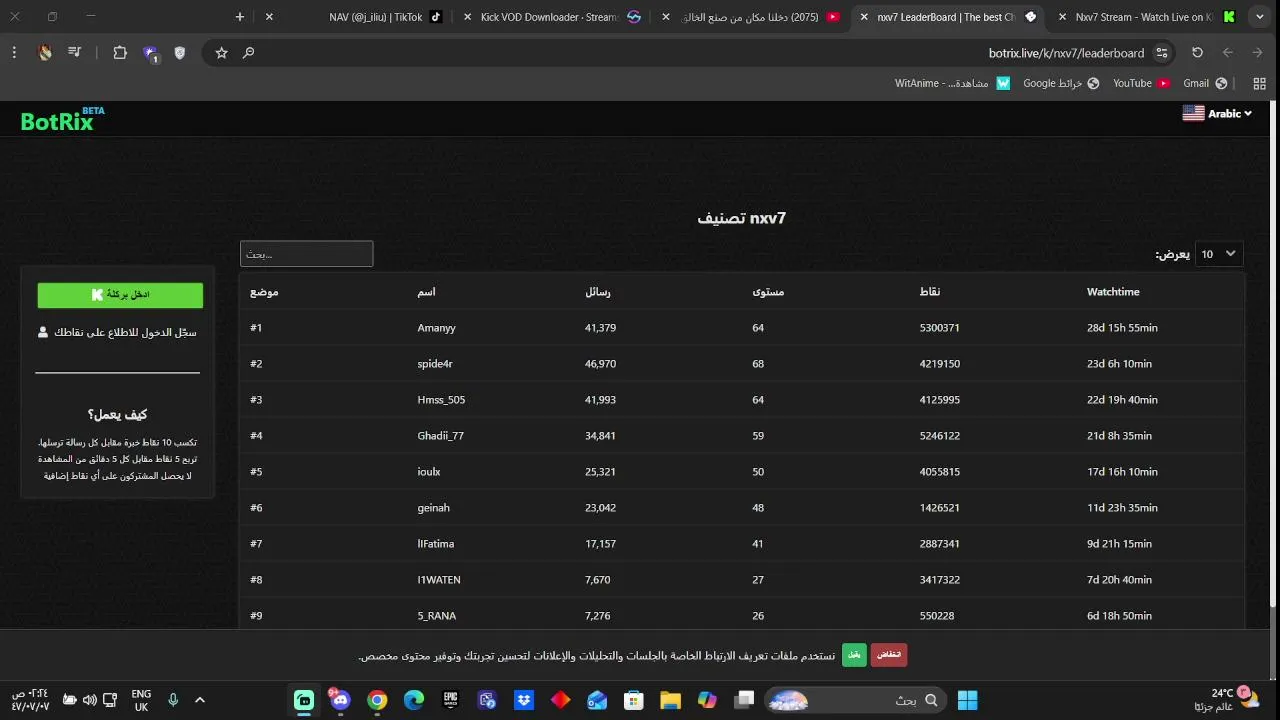1280x720 pixels.
Task: Open the Chrome three-dot menu
Action: [14, 53]
